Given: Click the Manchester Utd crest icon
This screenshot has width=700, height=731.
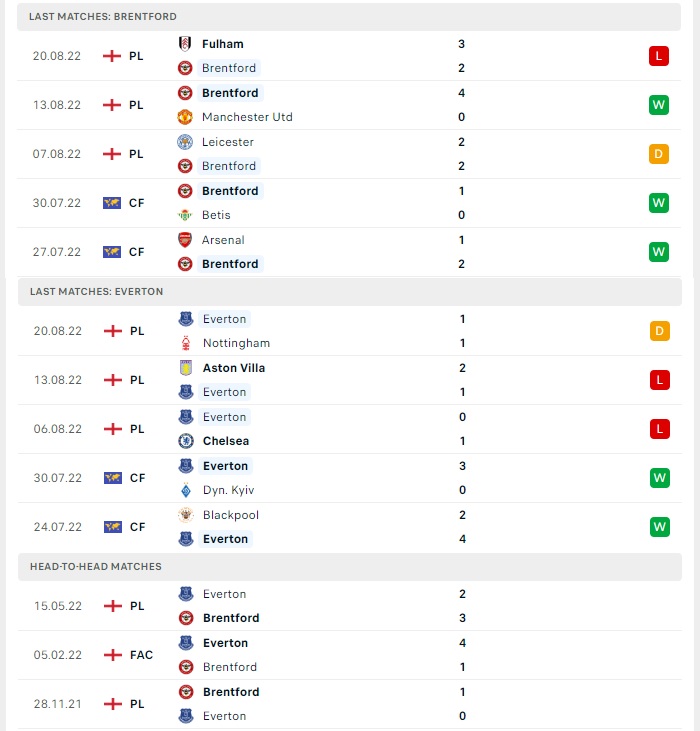Looking at the screenshot, I should click(x=185, y=117).
